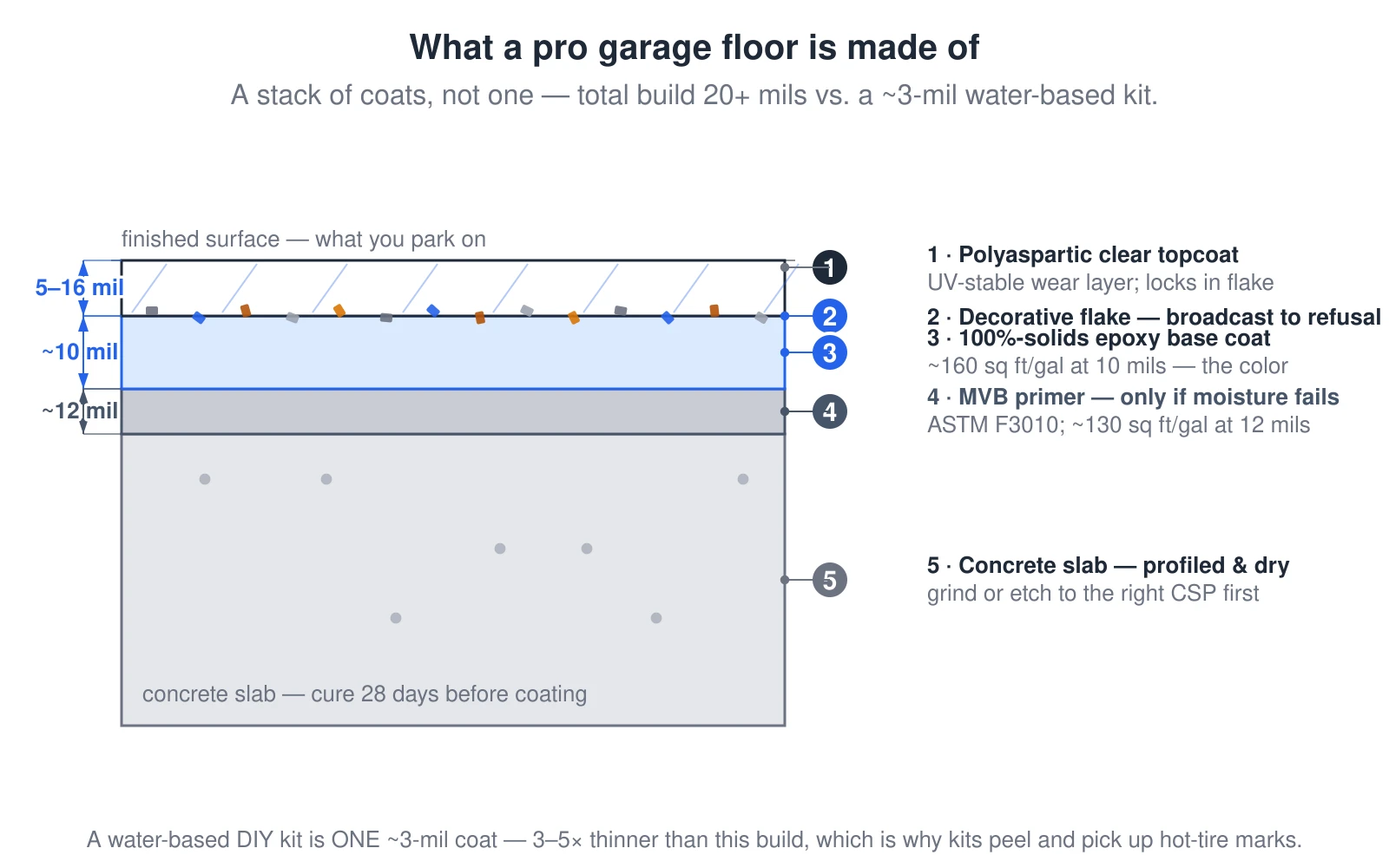Click 'finished surface — what you park on' caption
1389x868 pixels.
pos(304,240)
